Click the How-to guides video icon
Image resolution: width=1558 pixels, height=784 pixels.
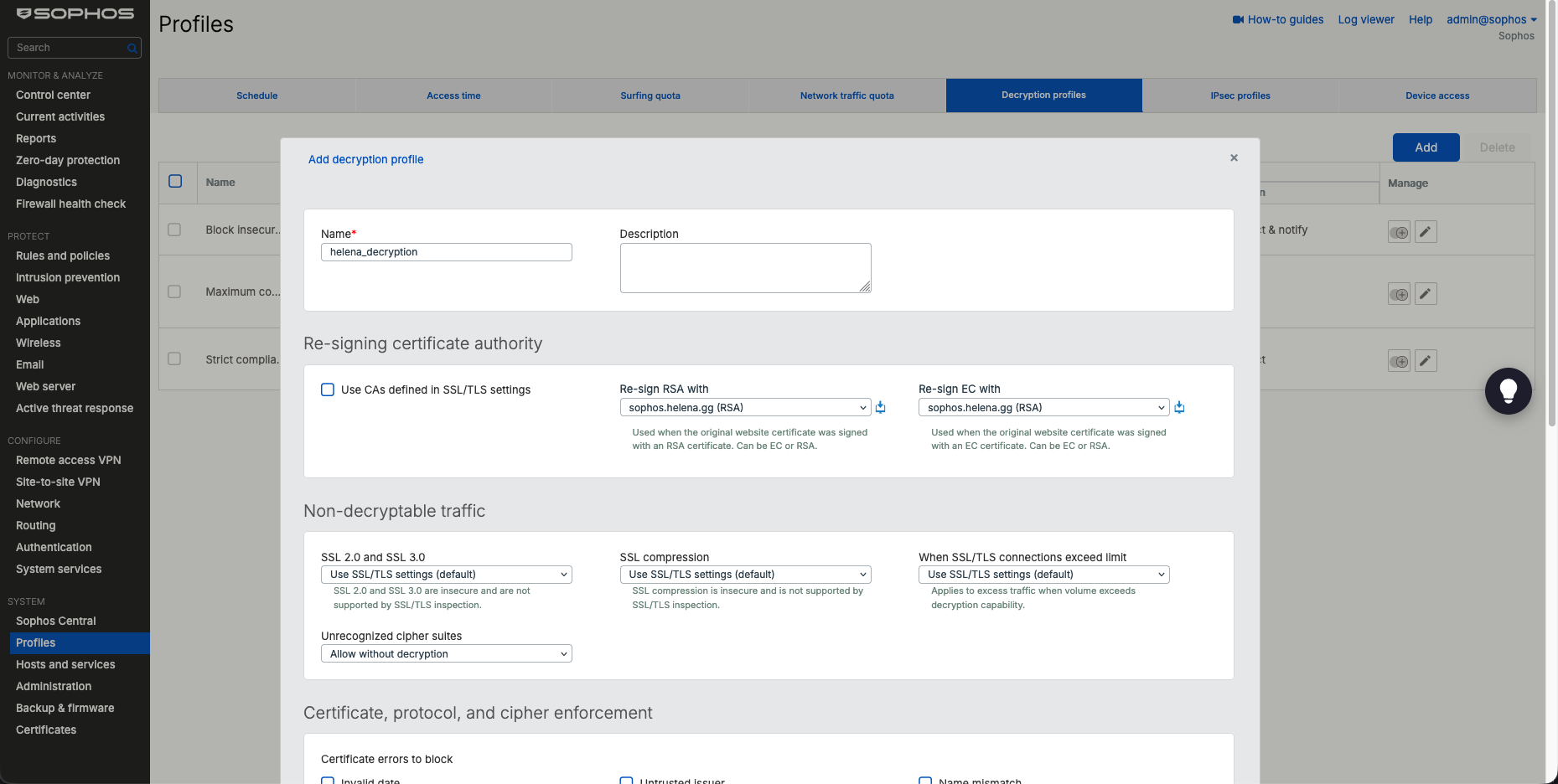[x=1238, y=20]
